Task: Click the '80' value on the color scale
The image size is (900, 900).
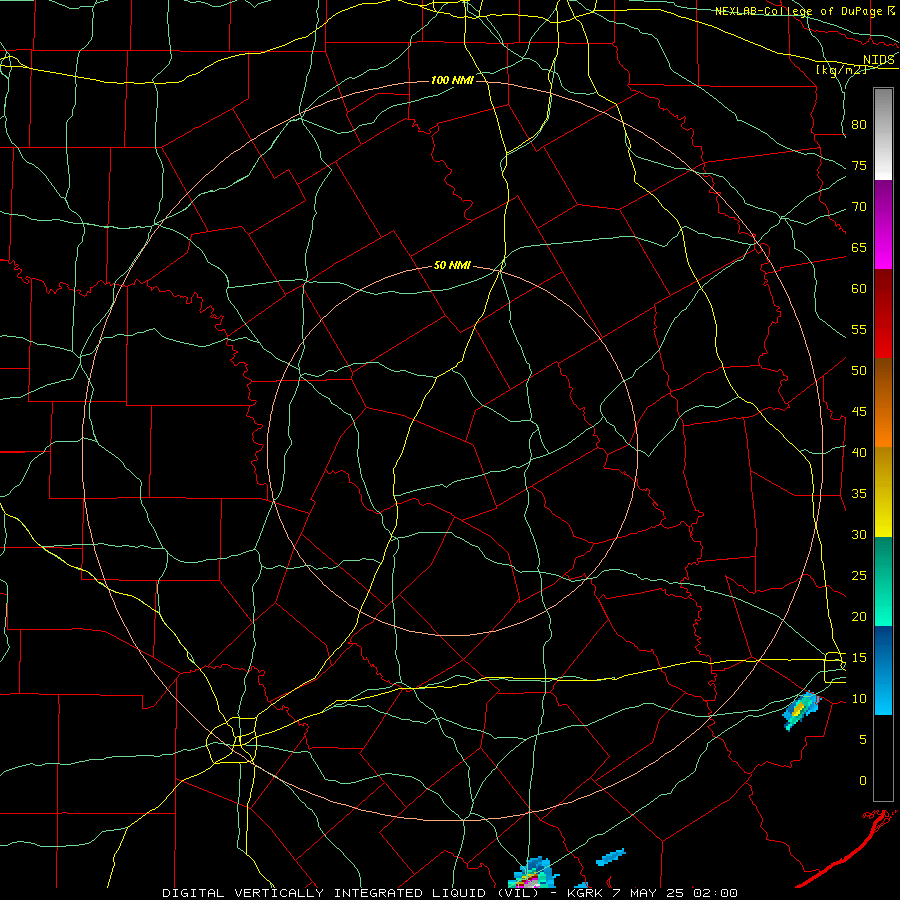Action: [859, 125]
